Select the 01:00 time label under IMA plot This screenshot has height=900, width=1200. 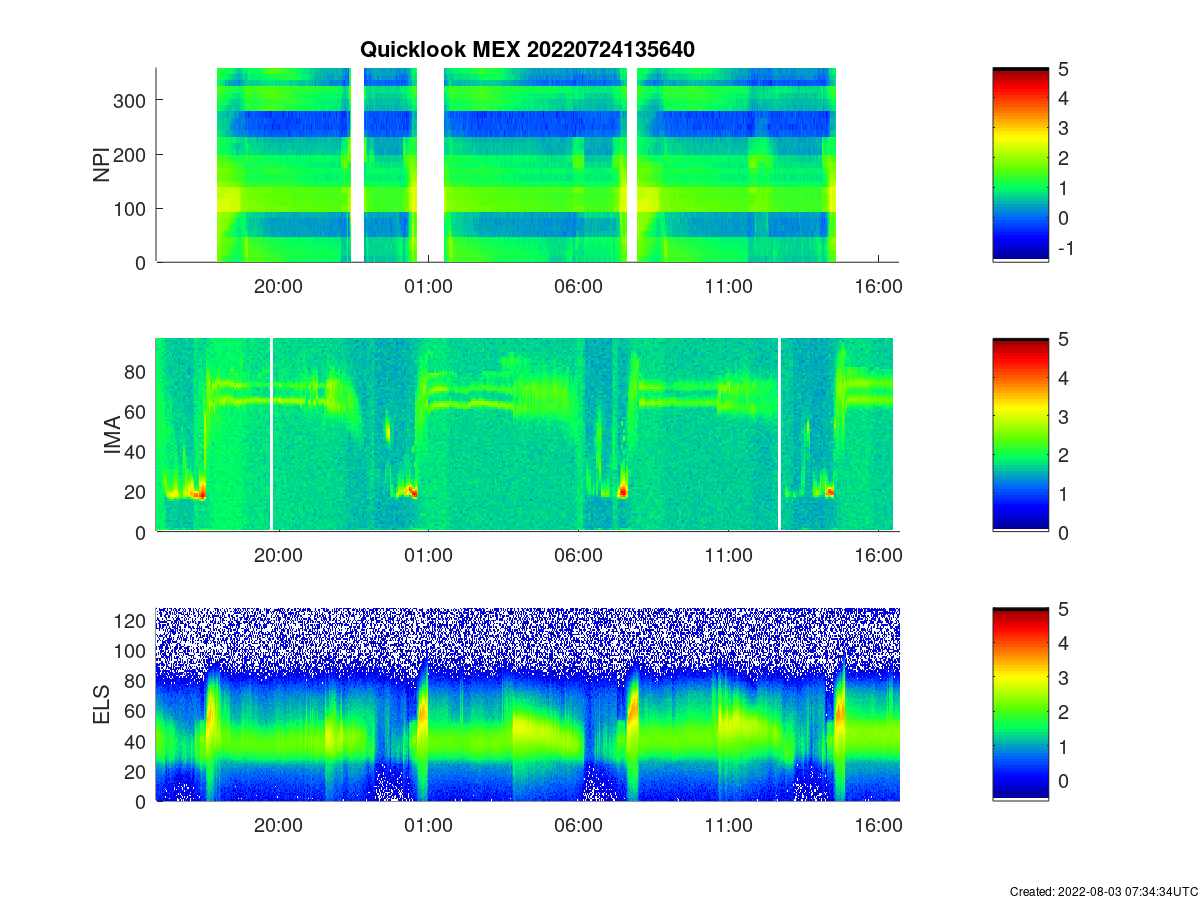tap(428, 555)
